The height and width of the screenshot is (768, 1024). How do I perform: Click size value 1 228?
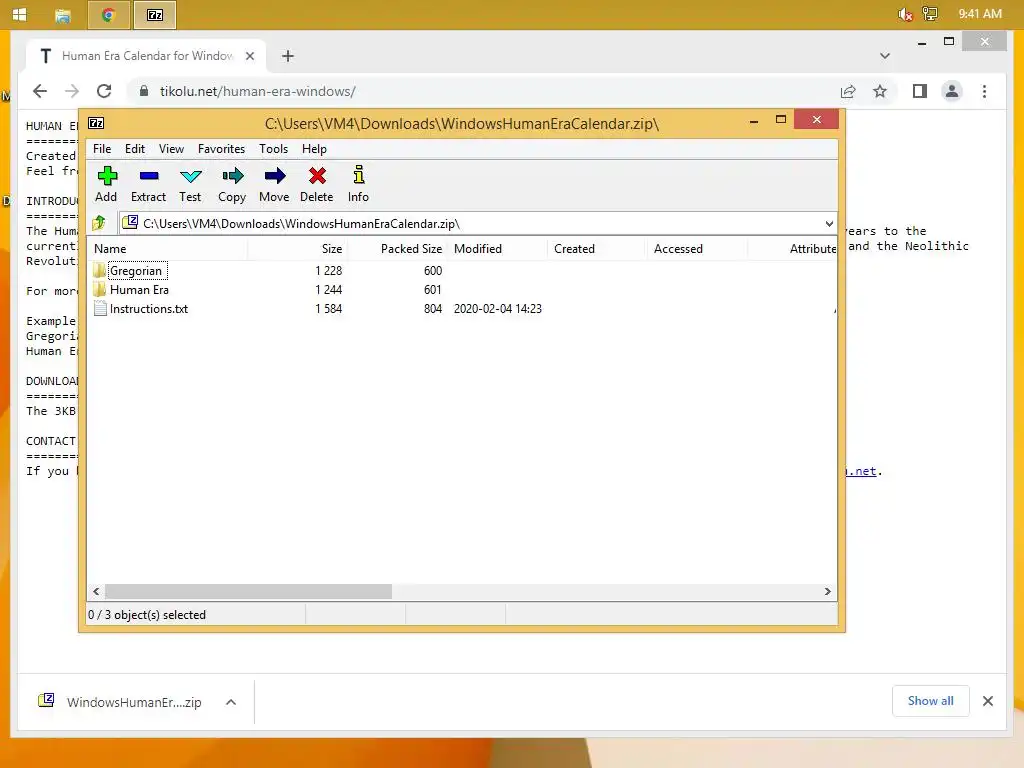tap(328, 270)
